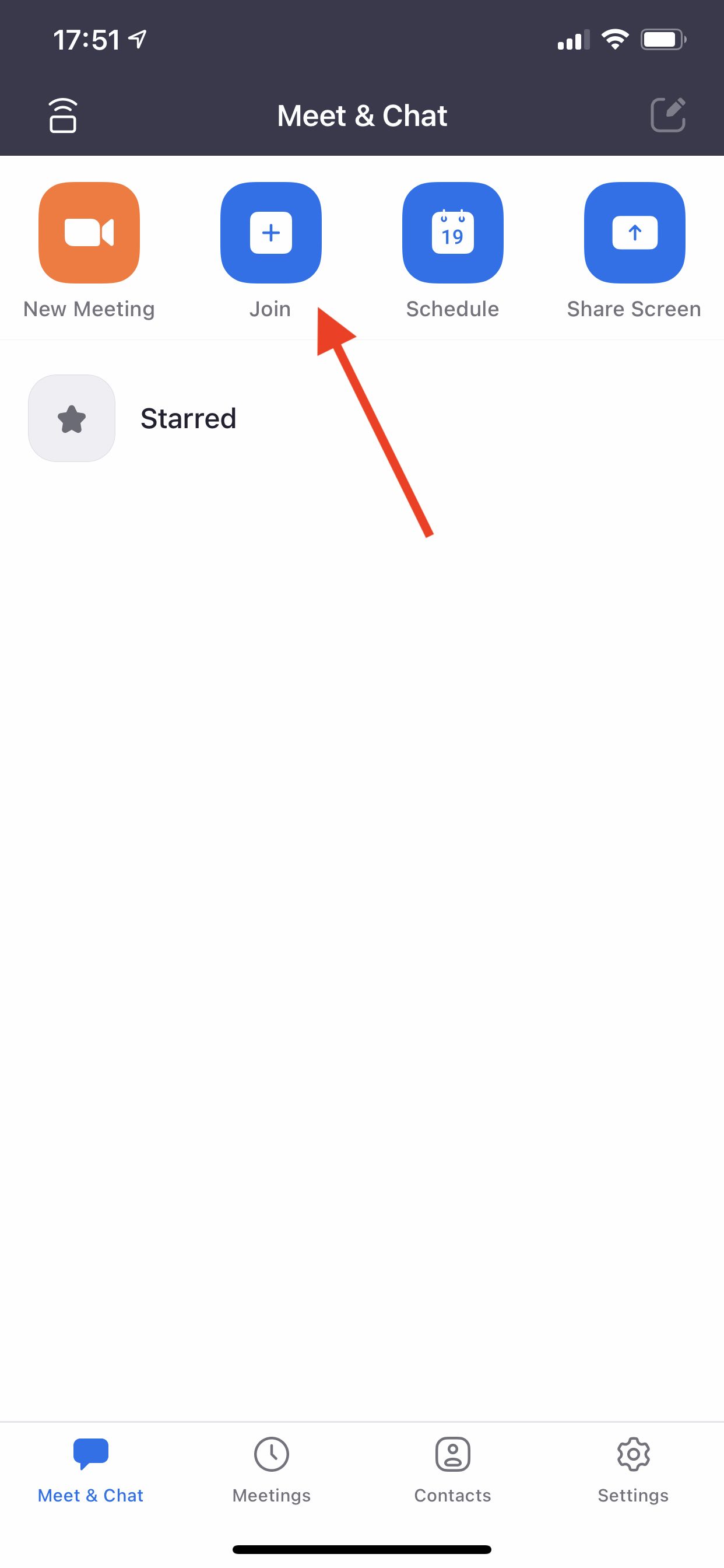Tap the Meetings clock icon
The height and width of the screenshot is (1568, 724).
click(271, 1454)
